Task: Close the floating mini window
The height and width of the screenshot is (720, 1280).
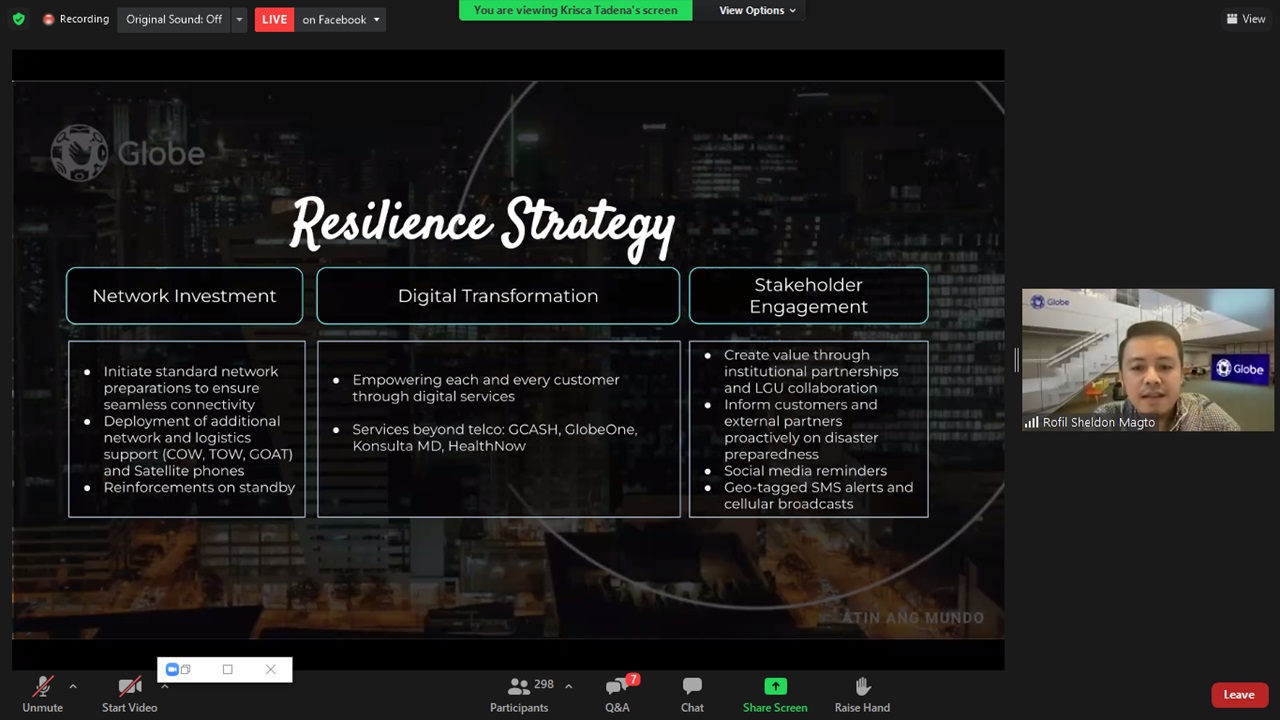Action: 270,669
